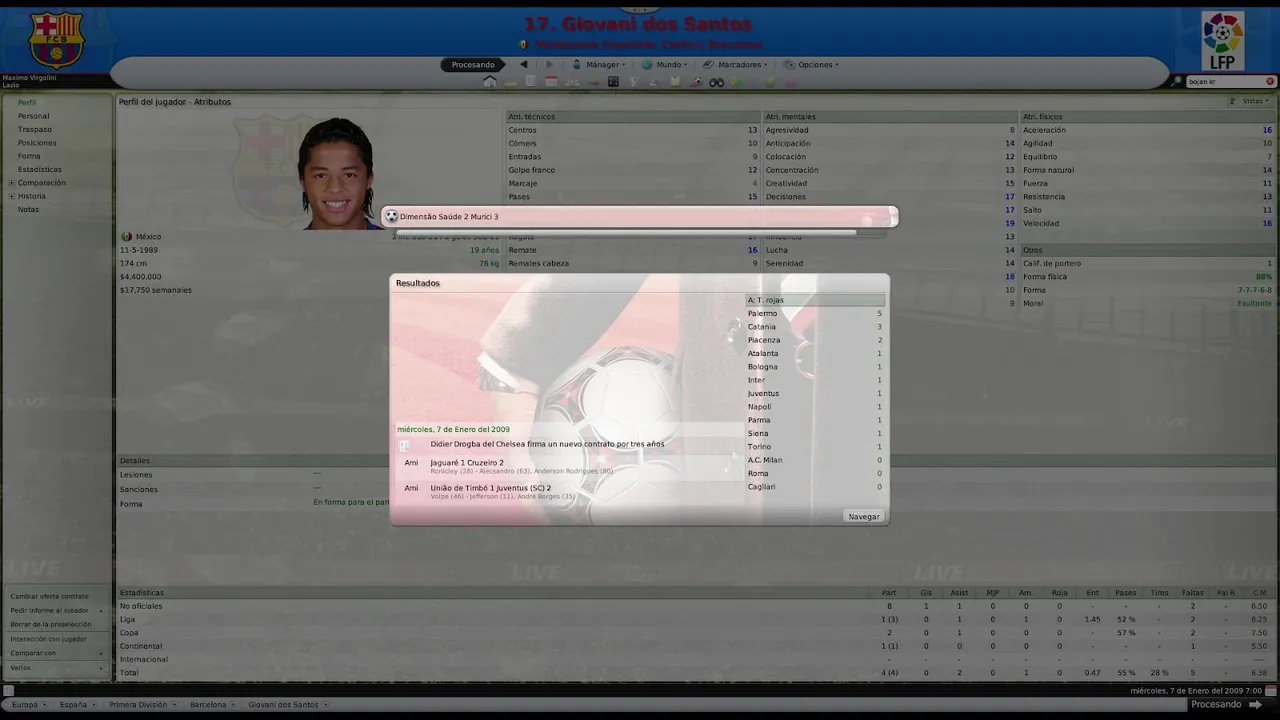The height and width of the screenshot is (720, 1280).
Task: Click the continue arrow beside bottom Procesando
Action: click(x=1256, y=704)
